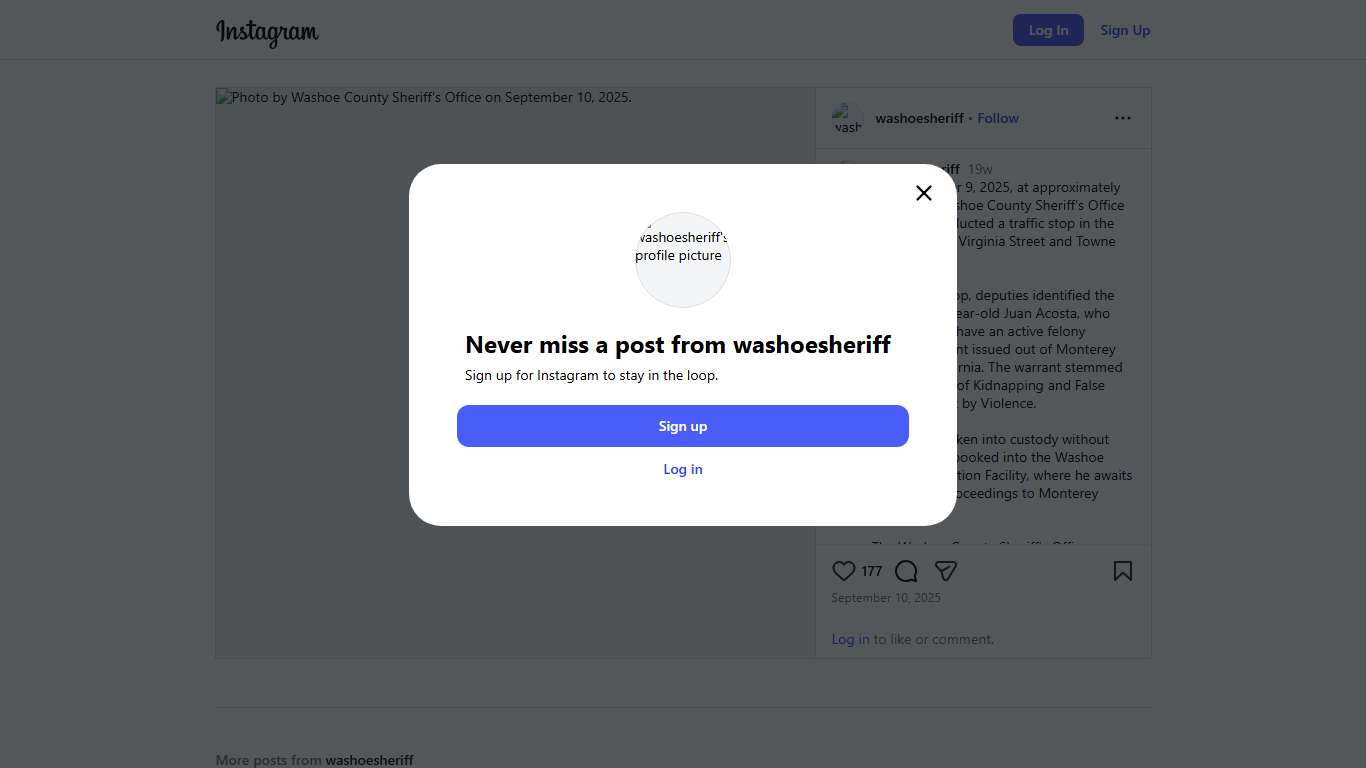This screenshot has height=768, width=1366.
Task: Follow the washoesheriff account
Action: (998, 118)
